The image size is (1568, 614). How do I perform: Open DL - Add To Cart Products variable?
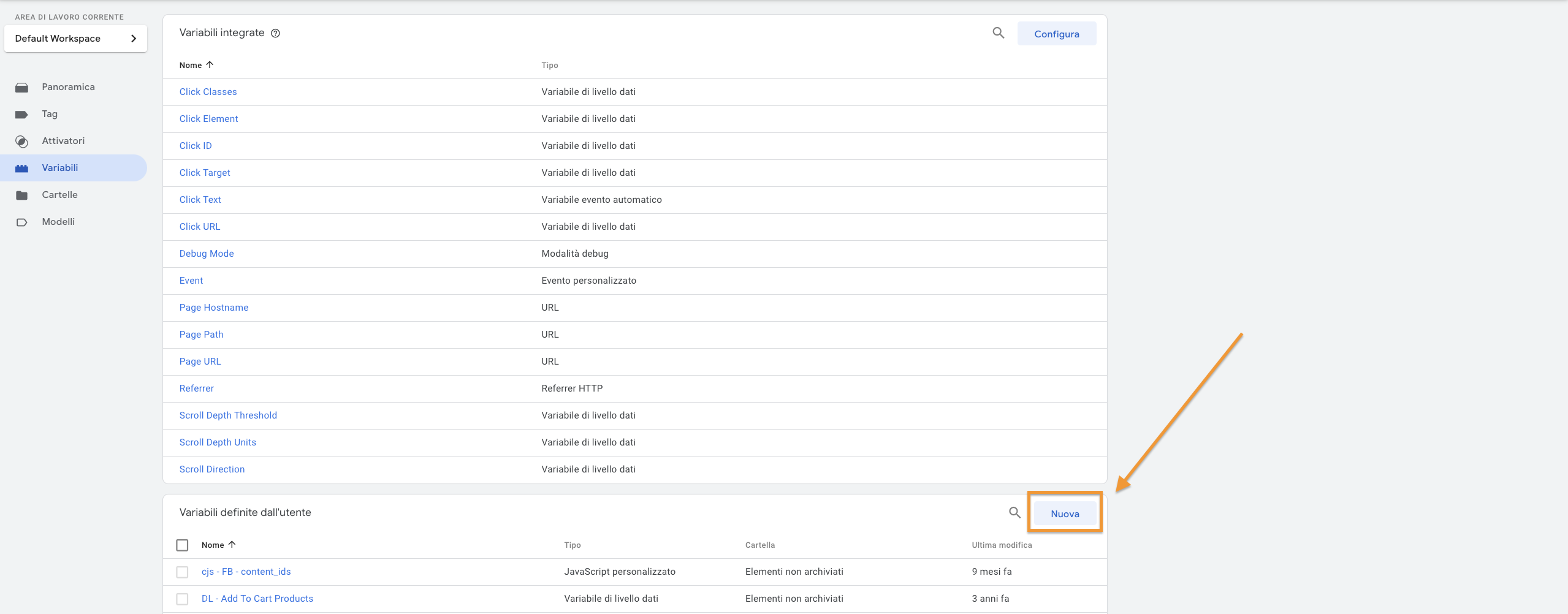[x=257, y=599]
